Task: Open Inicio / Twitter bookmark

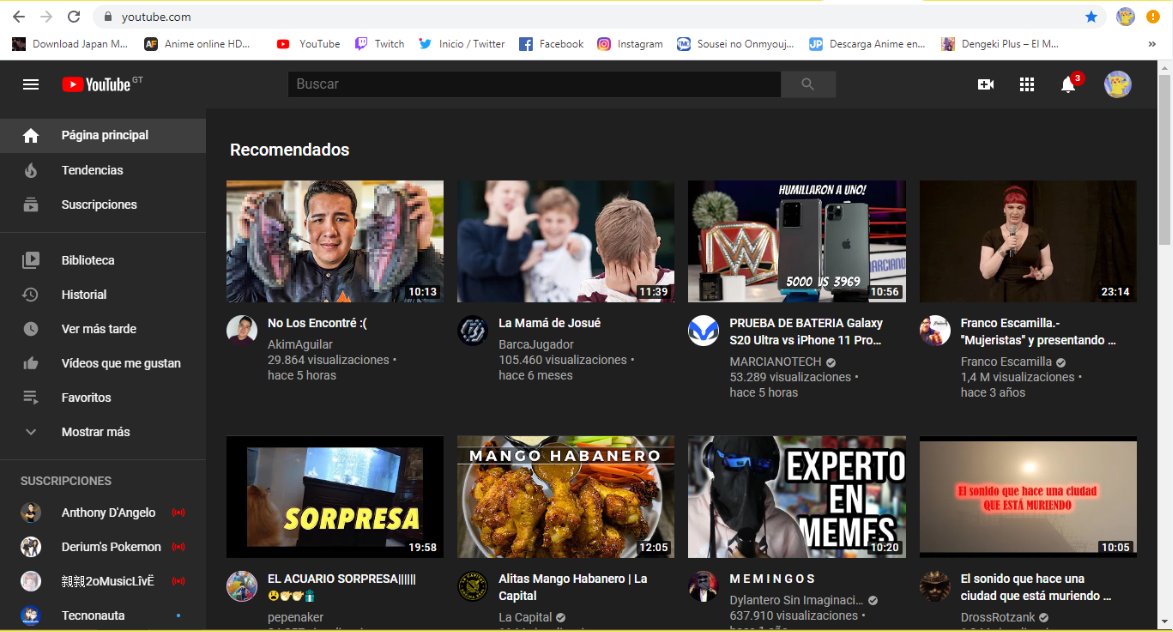Action: tap(462, 44)
